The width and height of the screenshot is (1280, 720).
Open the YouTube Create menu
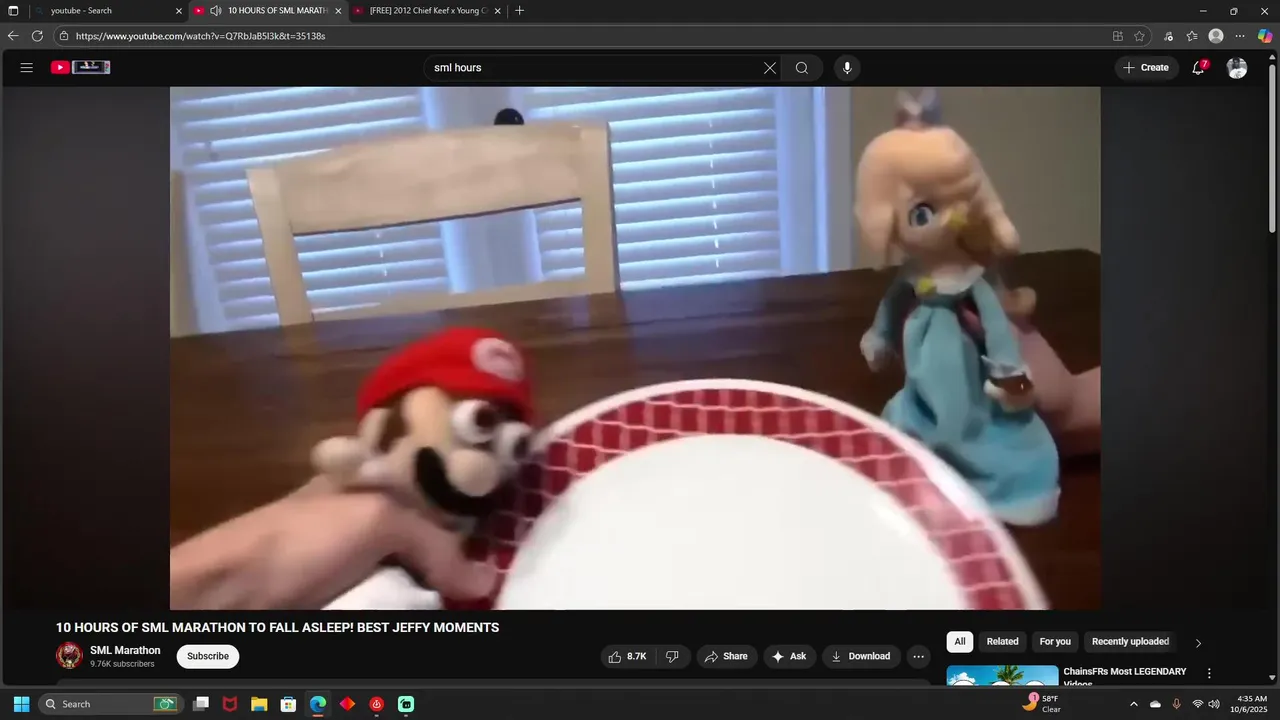tap(1146, 68)
